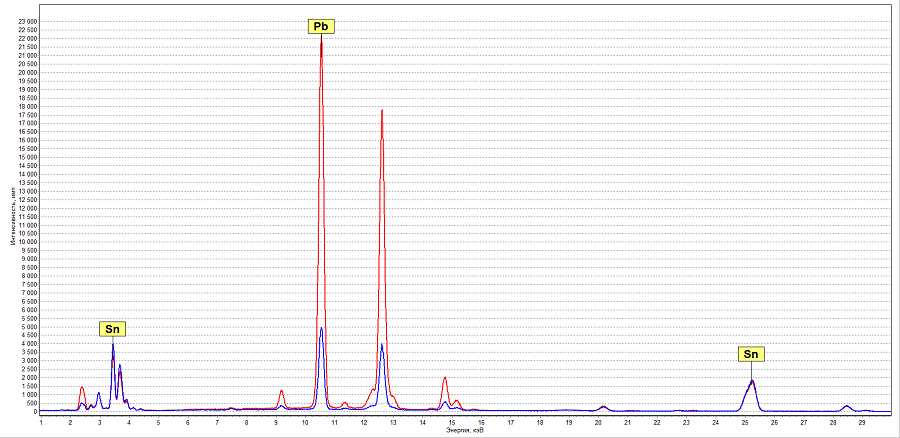Click the vertical intensity axis title
900x438 pixels.
pos(11,216)
